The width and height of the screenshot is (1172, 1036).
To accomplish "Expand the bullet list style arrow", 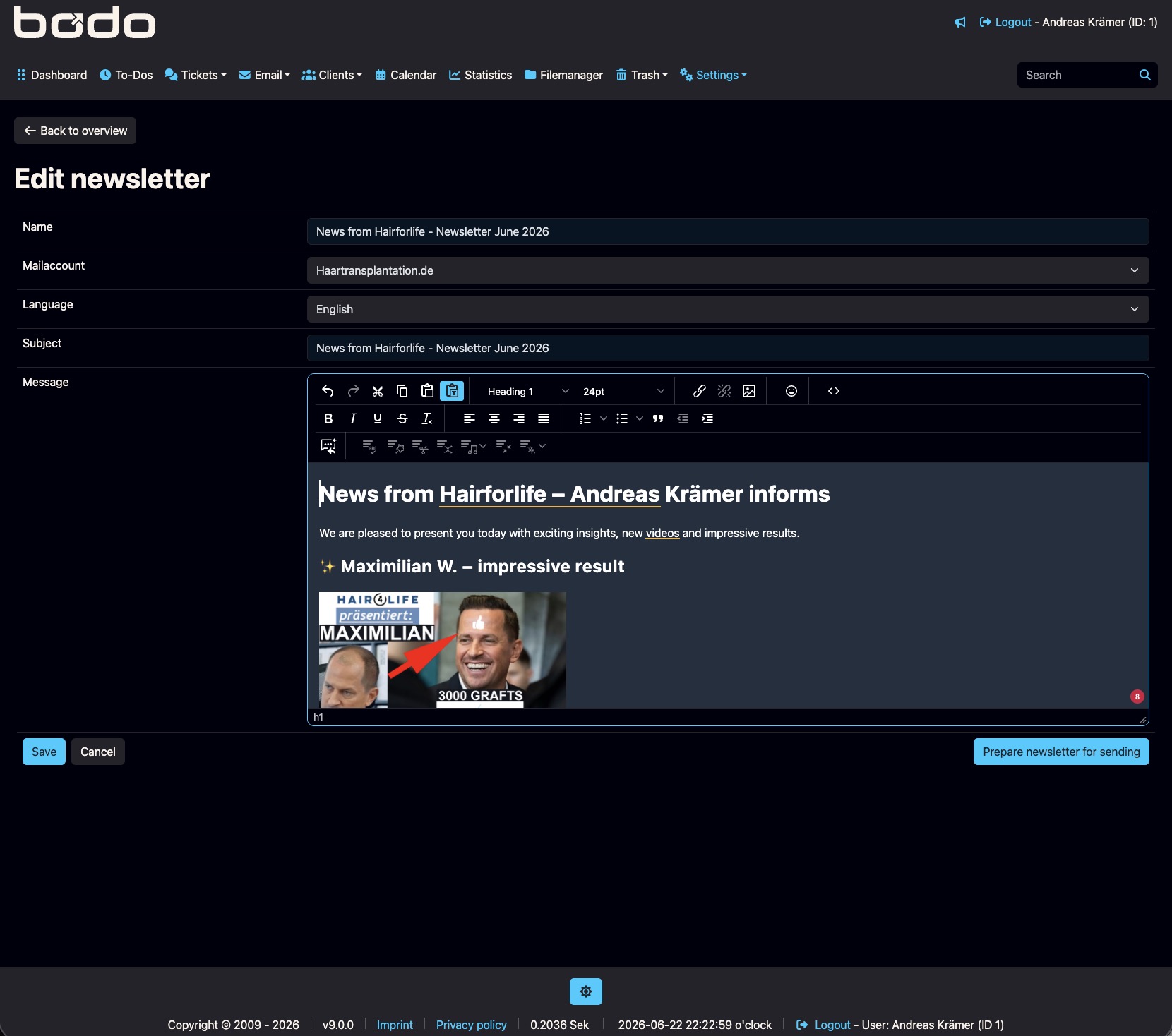I will [640, 418].
